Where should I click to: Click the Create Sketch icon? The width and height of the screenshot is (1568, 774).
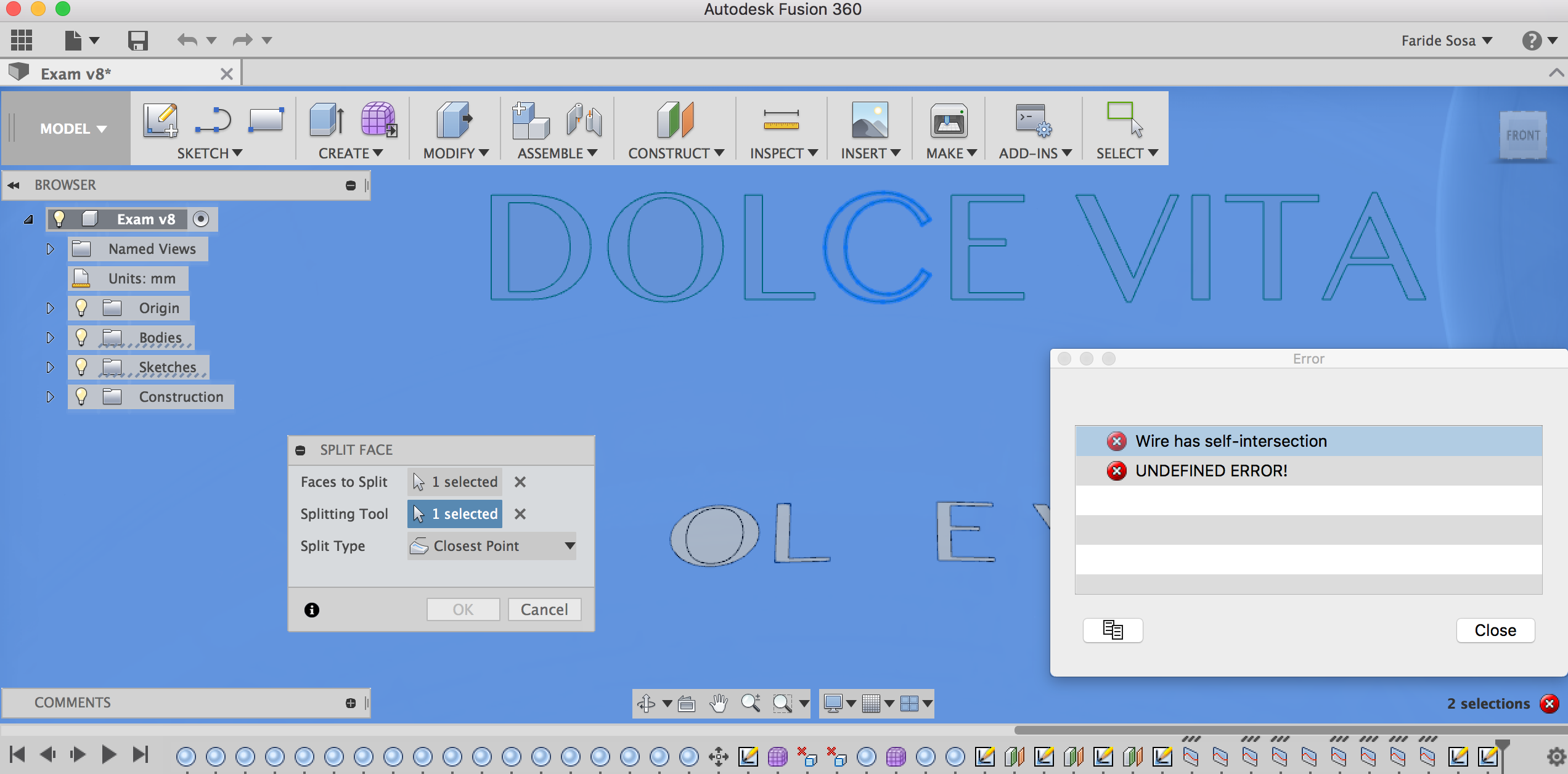coord(160,120)
